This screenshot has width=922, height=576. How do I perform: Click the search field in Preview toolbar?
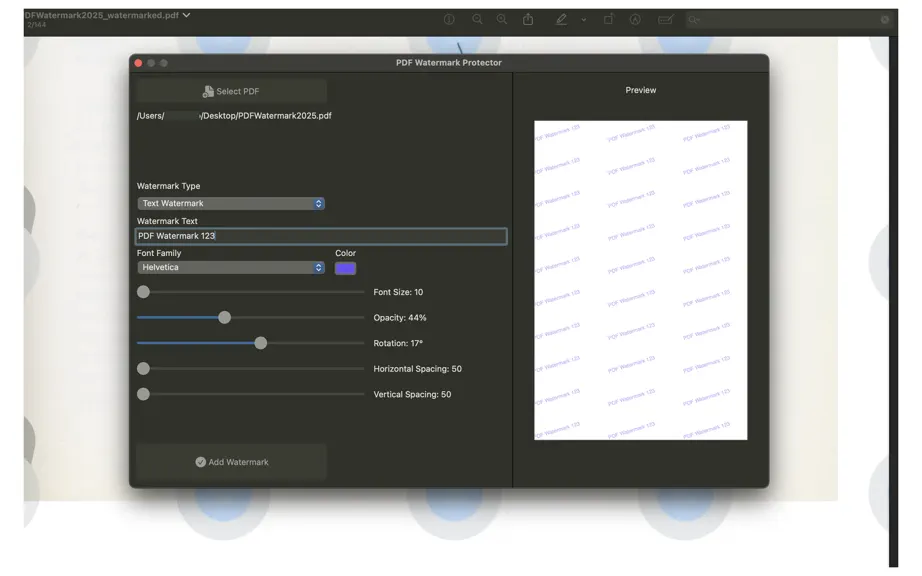click(x=788, y=20)
